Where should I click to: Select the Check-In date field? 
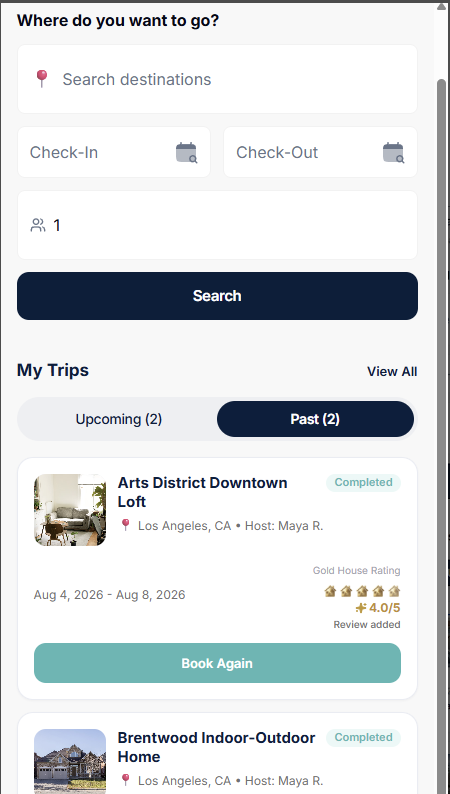coord(114,152)
